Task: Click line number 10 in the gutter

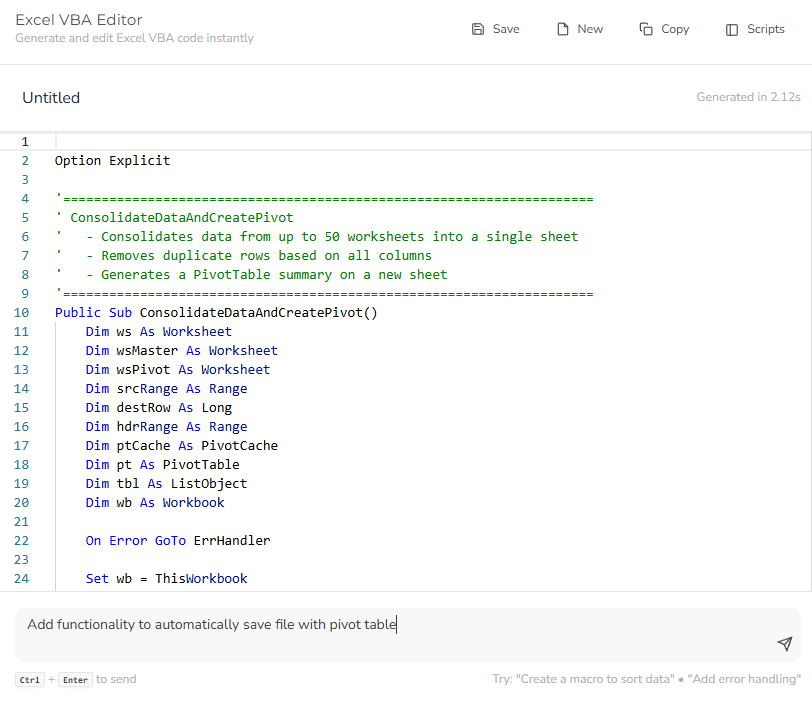Action: (21, 312)
